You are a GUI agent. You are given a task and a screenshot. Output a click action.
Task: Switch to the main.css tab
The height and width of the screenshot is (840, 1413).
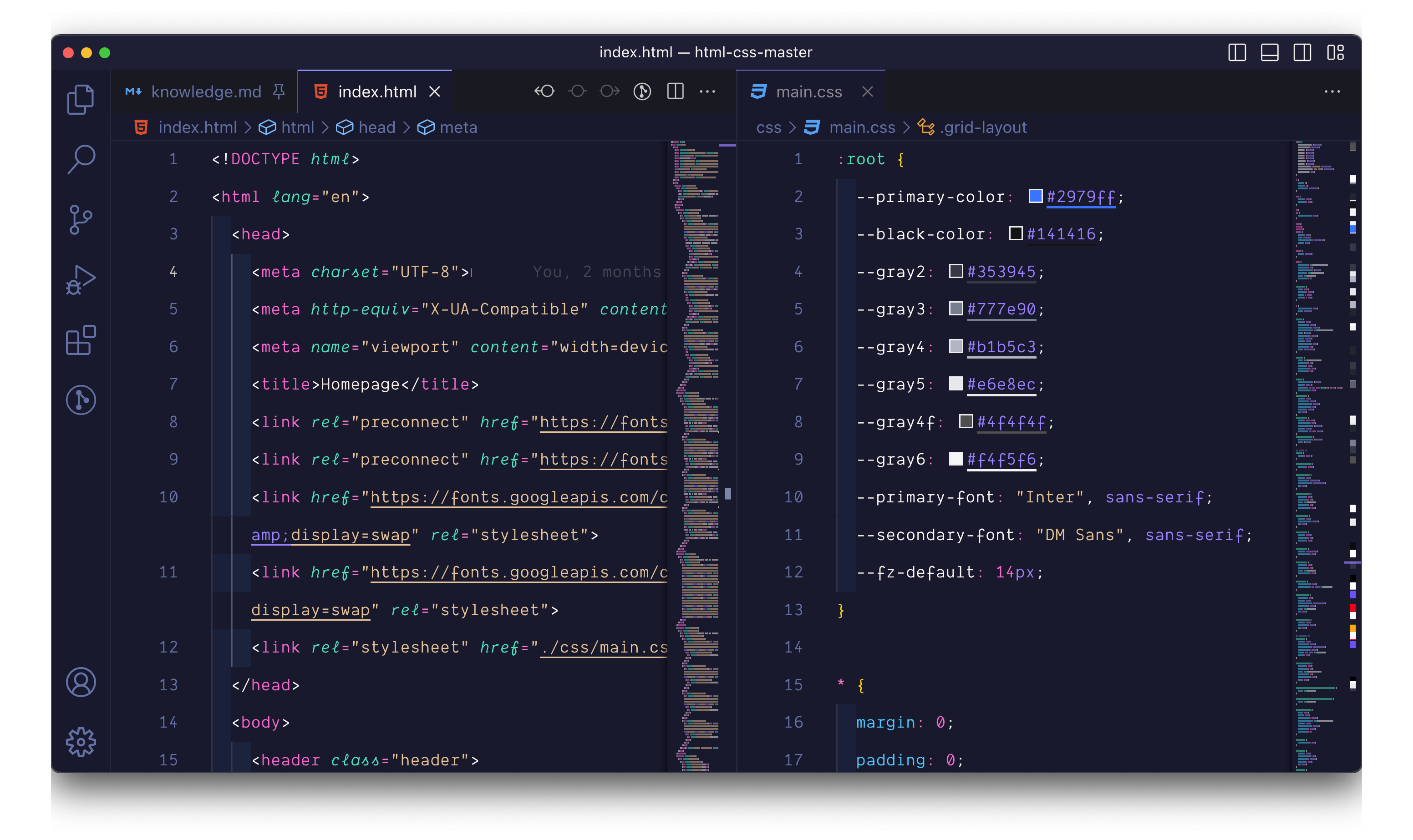tap(808, 91)
